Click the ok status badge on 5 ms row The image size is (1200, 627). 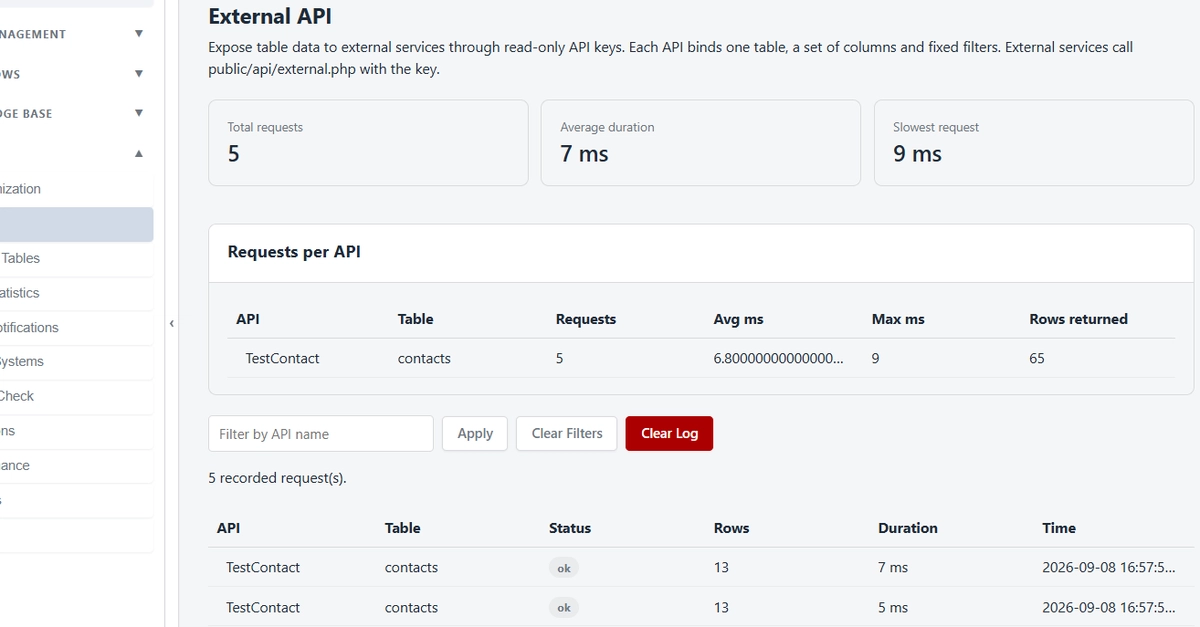point(564,608)
